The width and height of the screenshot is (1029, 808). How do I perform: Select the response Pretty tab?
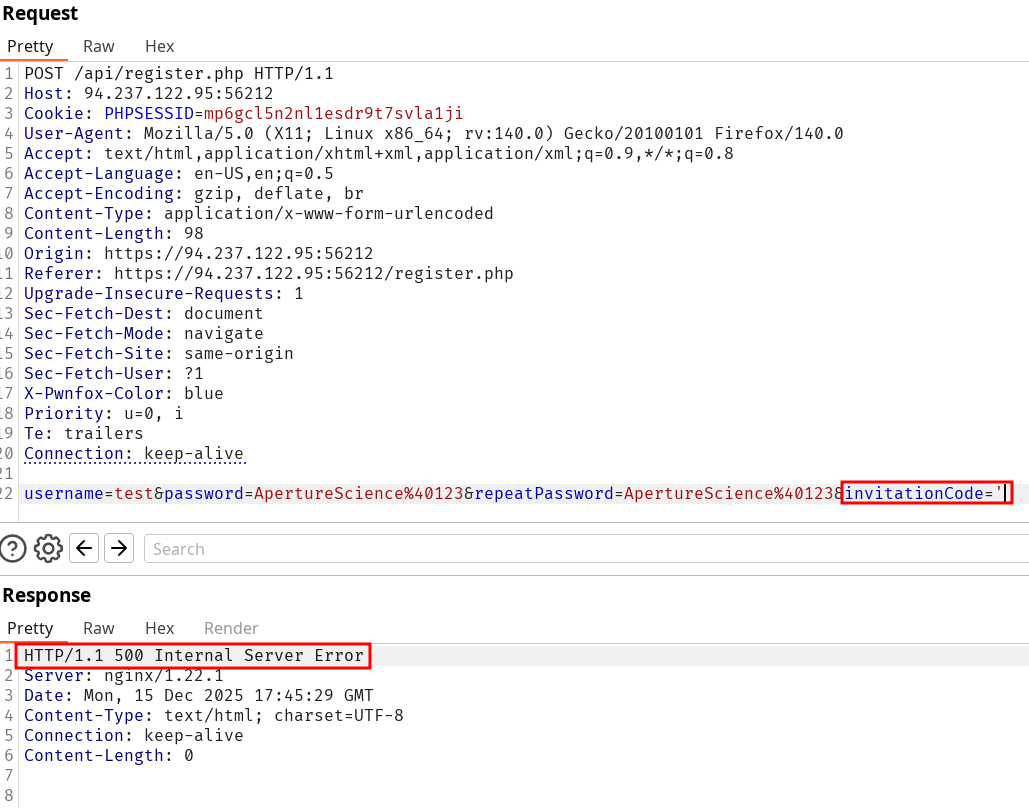30,628
